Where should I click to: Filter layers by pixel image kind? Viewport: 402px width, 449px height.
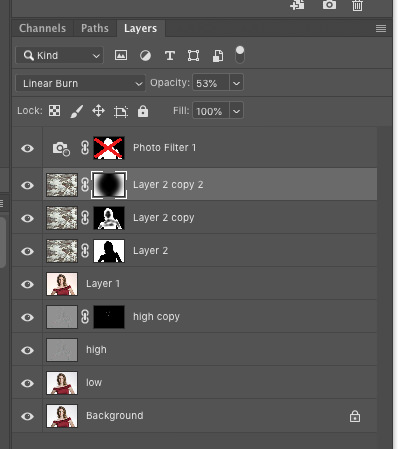tap(121, 55)
